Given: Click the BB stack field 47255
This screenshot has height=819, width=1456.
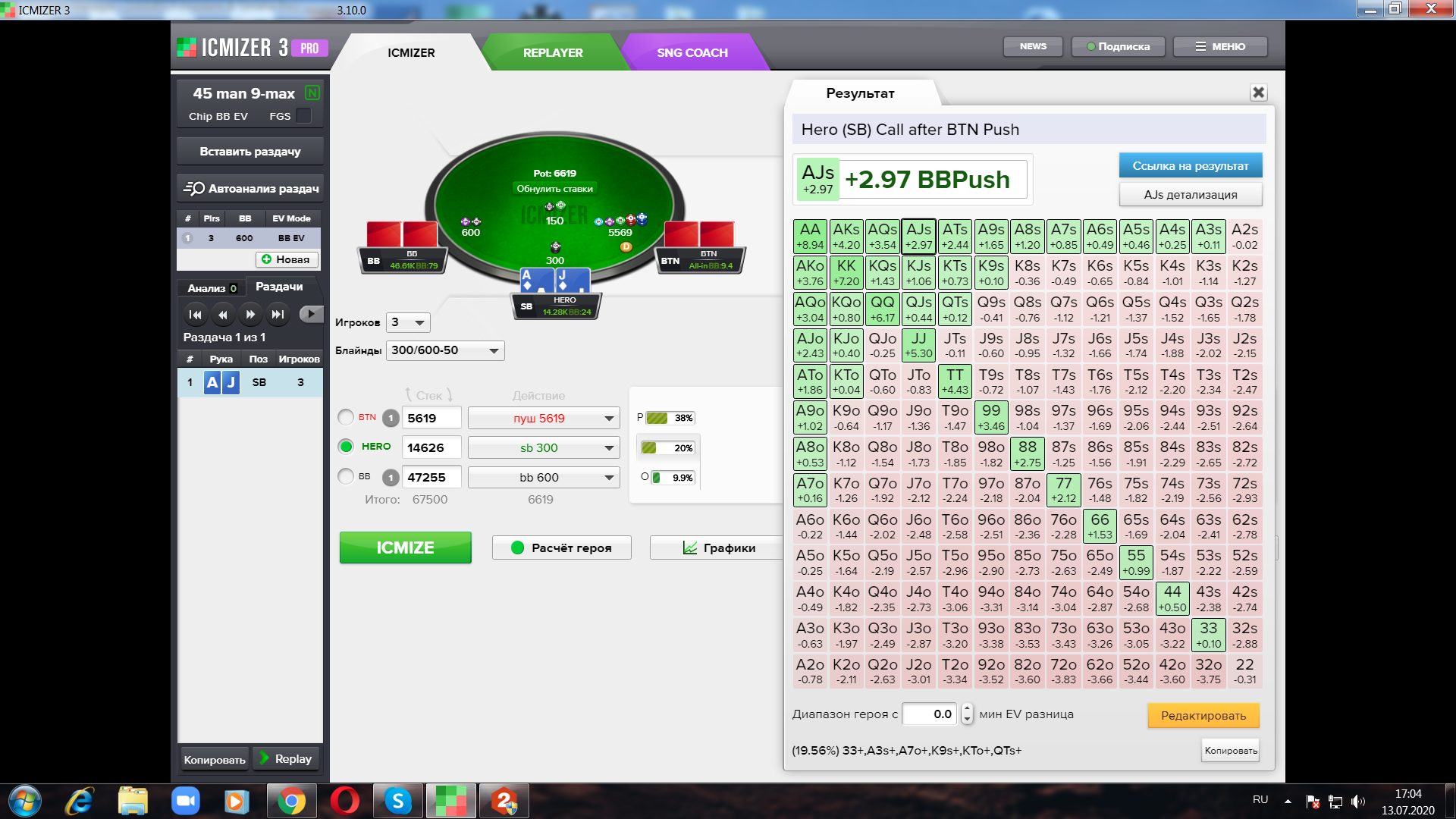Looking at the screenshot, I should point(431,477).
